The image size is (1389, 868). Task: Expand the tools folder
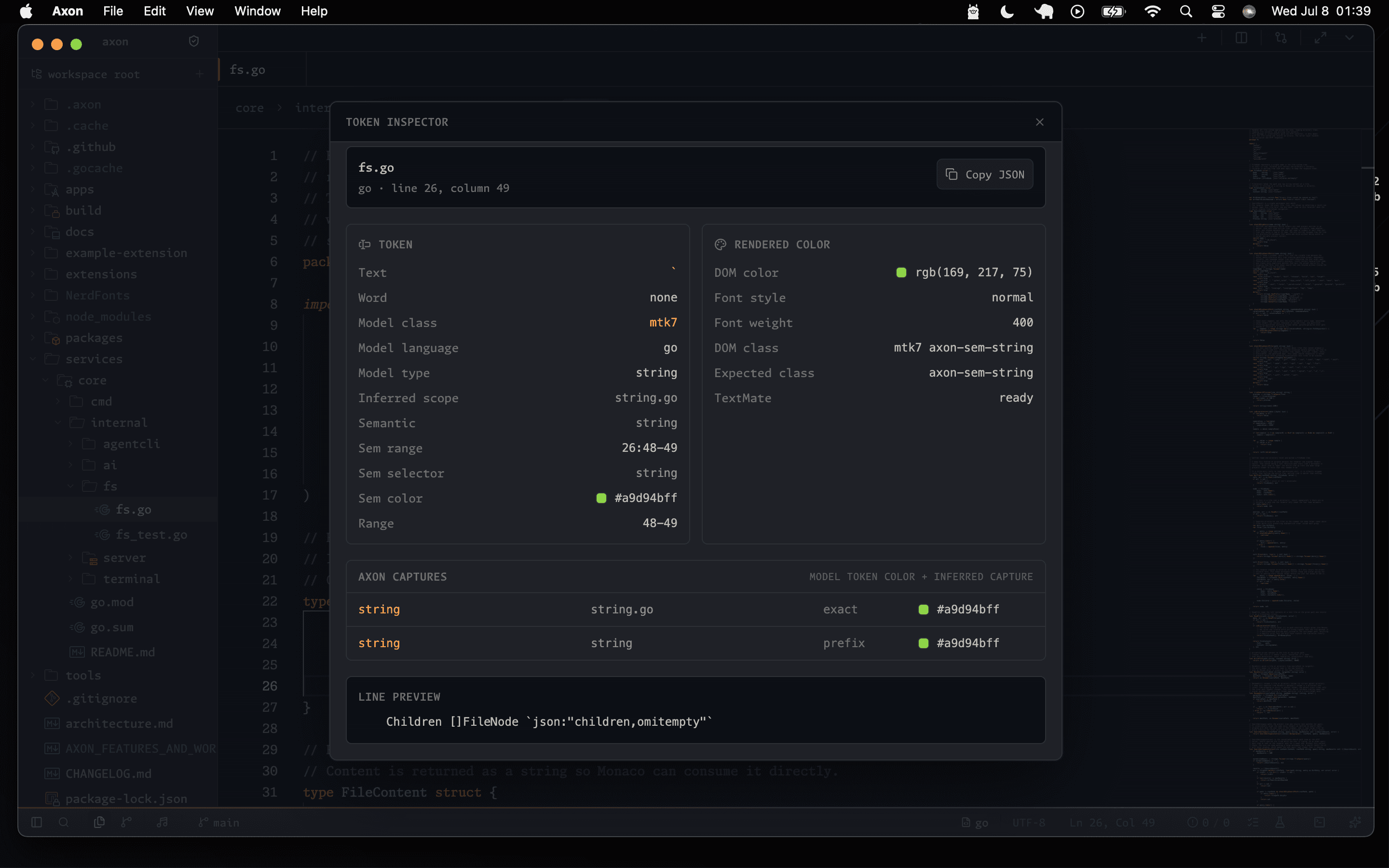pyautogui.click(x=33, y=676)
